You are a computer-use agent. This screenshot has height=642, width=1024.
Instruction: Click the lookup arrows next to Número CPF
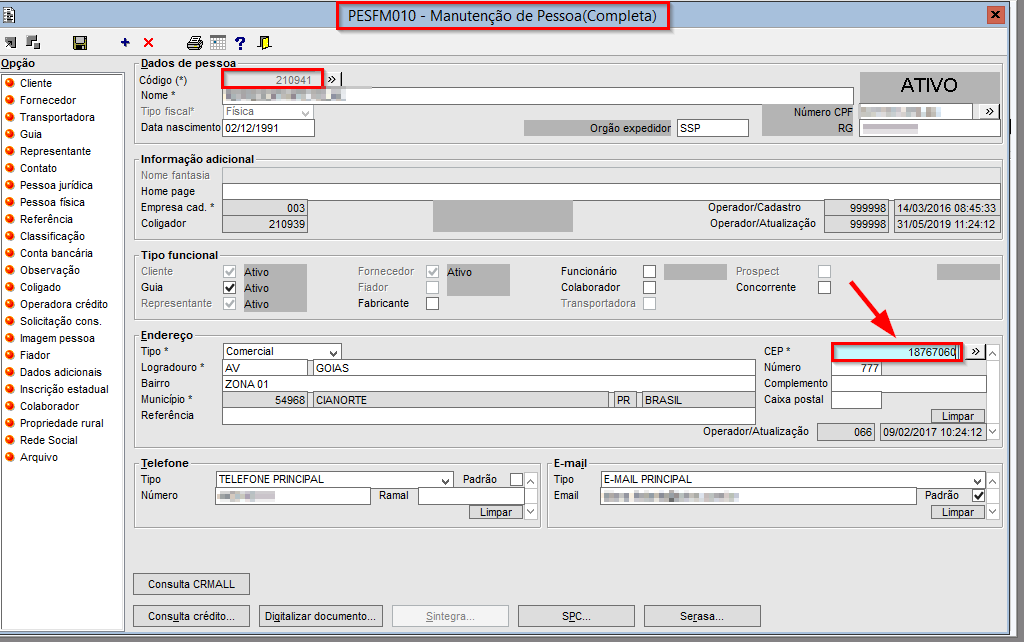tap(989, 112)
